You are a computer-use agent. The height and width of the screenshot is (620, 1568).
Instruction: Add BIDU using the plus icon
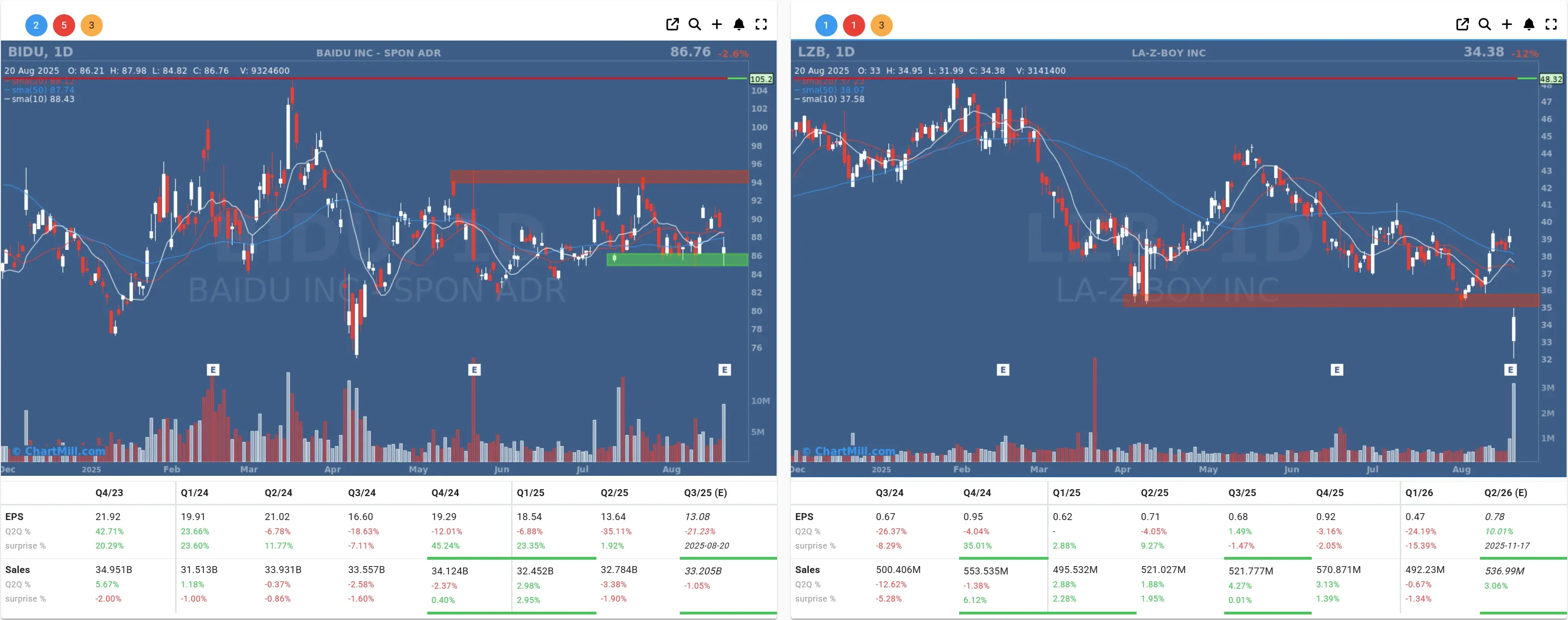(716, 24)
